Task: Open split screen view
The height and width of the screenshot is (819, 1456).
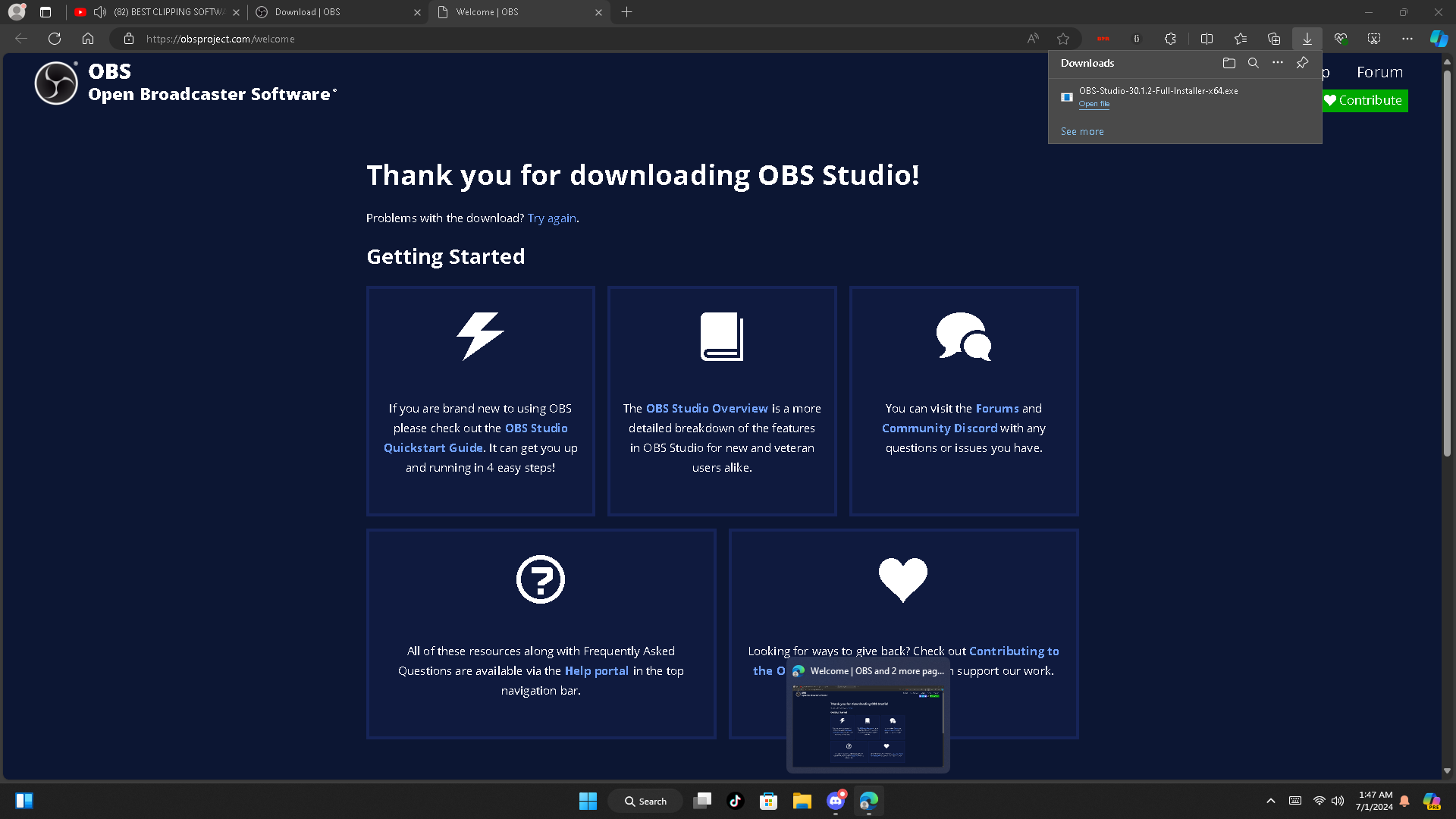Action: pyautogui.click(x=1207, y=39)
